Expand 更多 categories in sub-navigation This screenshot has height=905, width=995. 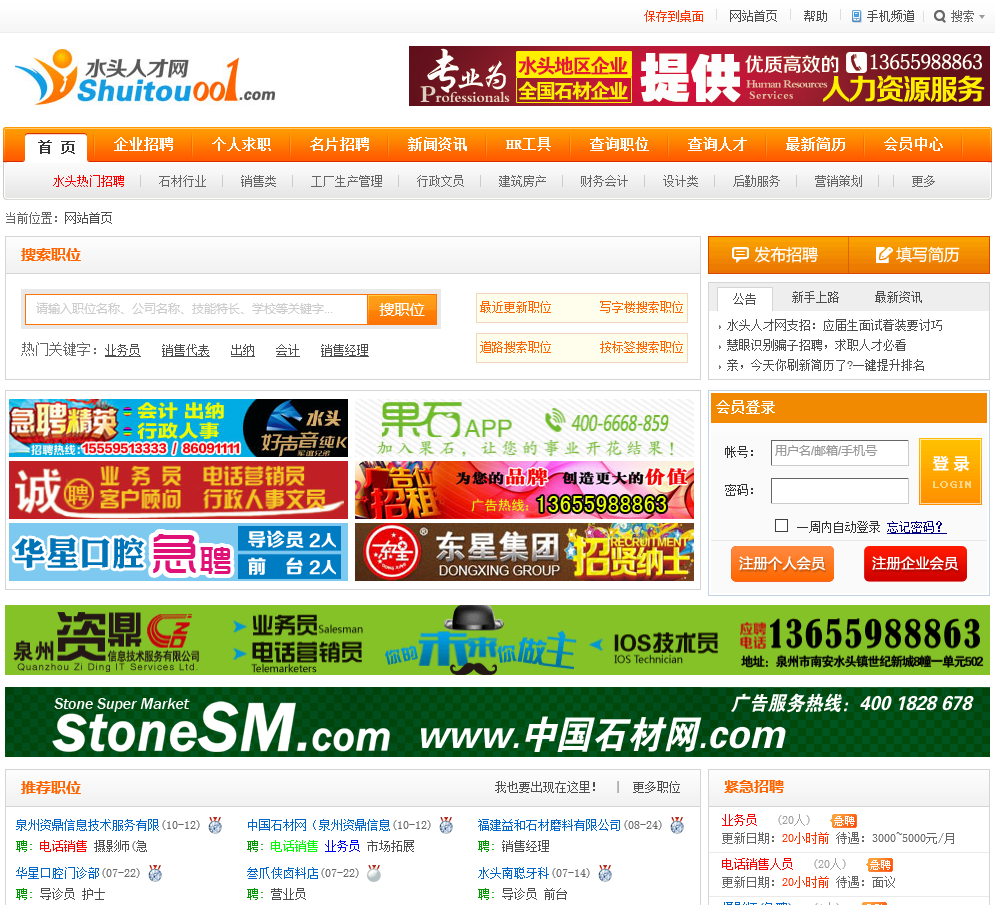pos(923,182)
